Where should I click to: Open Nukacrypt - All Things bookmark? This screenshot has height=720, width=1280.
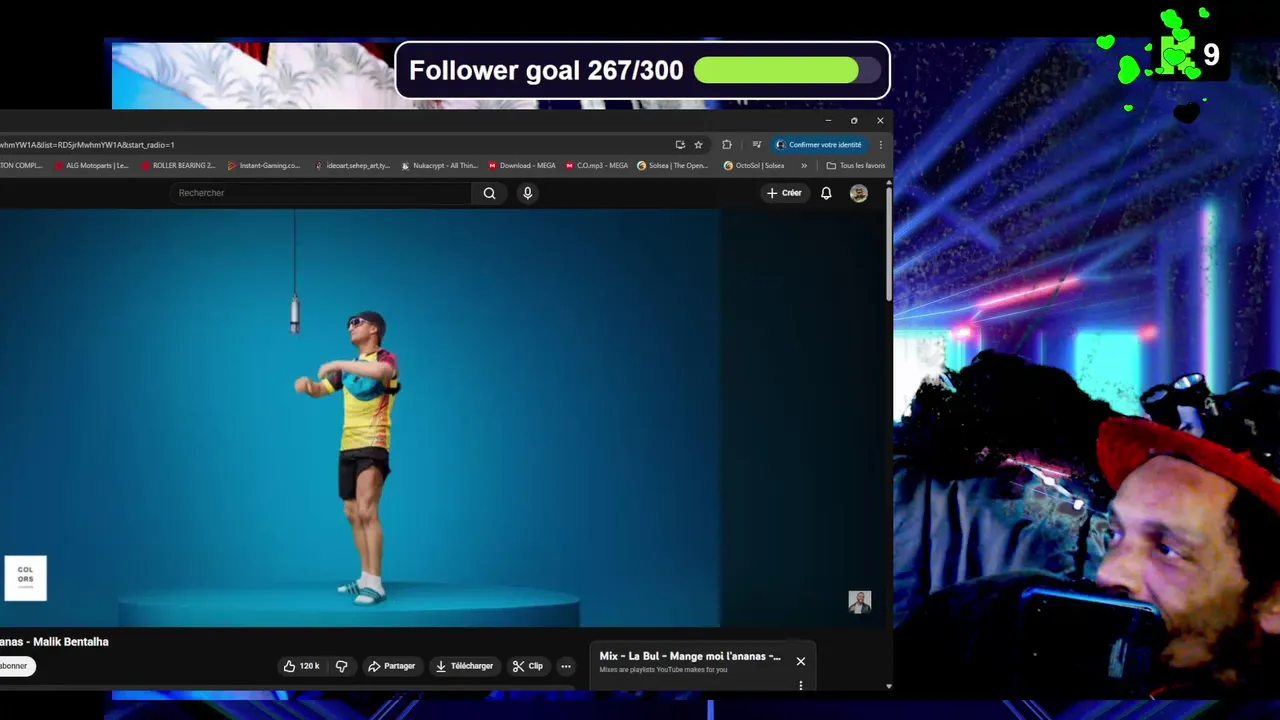[439, 166]
